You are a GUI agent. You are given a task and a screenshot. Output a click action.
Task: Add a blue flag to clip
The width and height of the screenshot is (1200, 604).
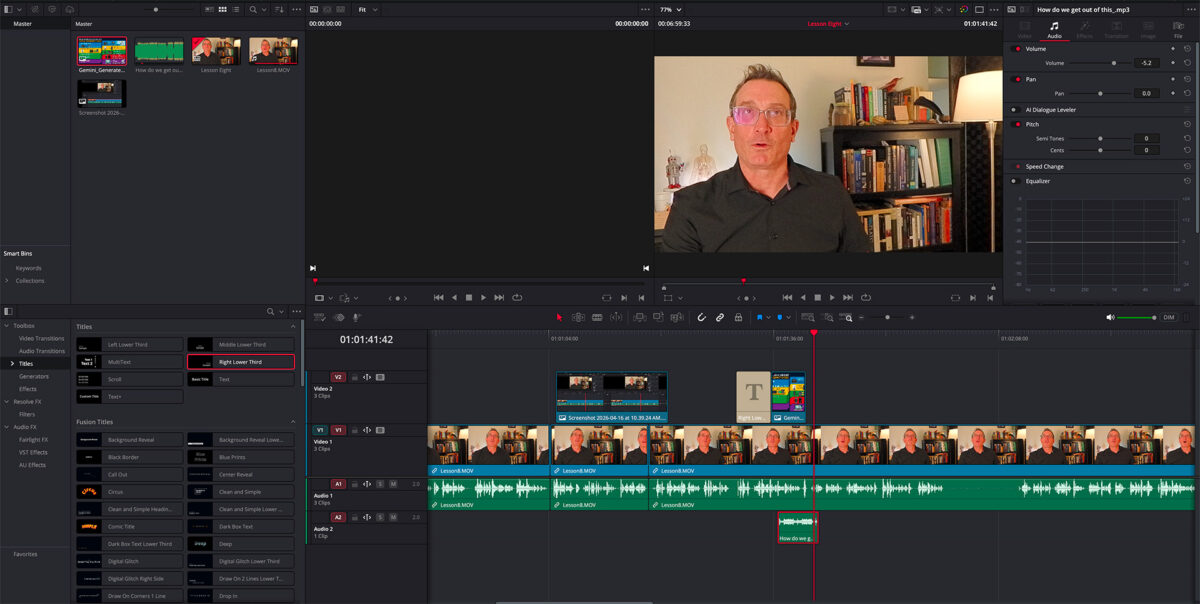760,317
